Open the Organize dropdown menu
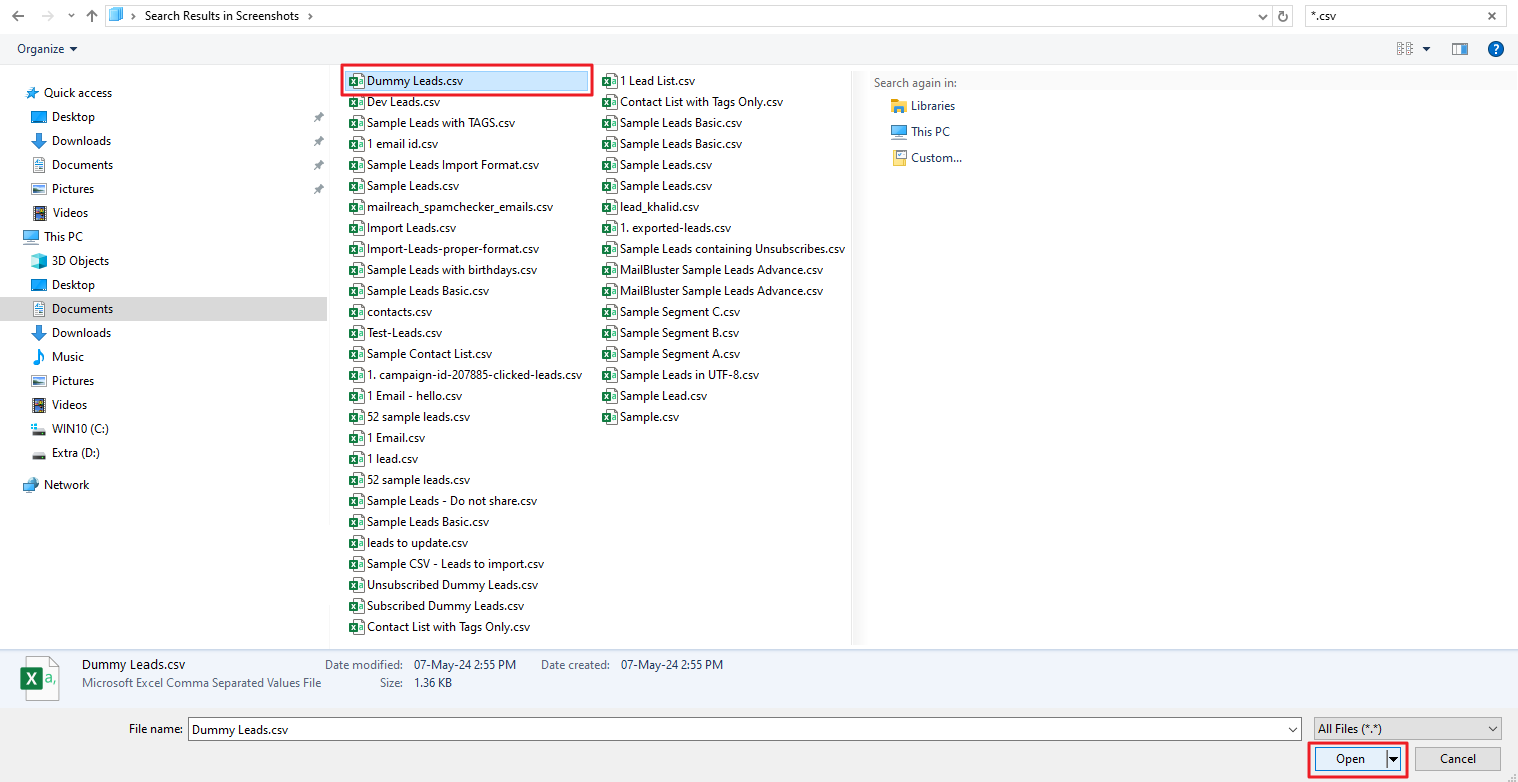The image size is (1518, 782). tap(47, 49)
